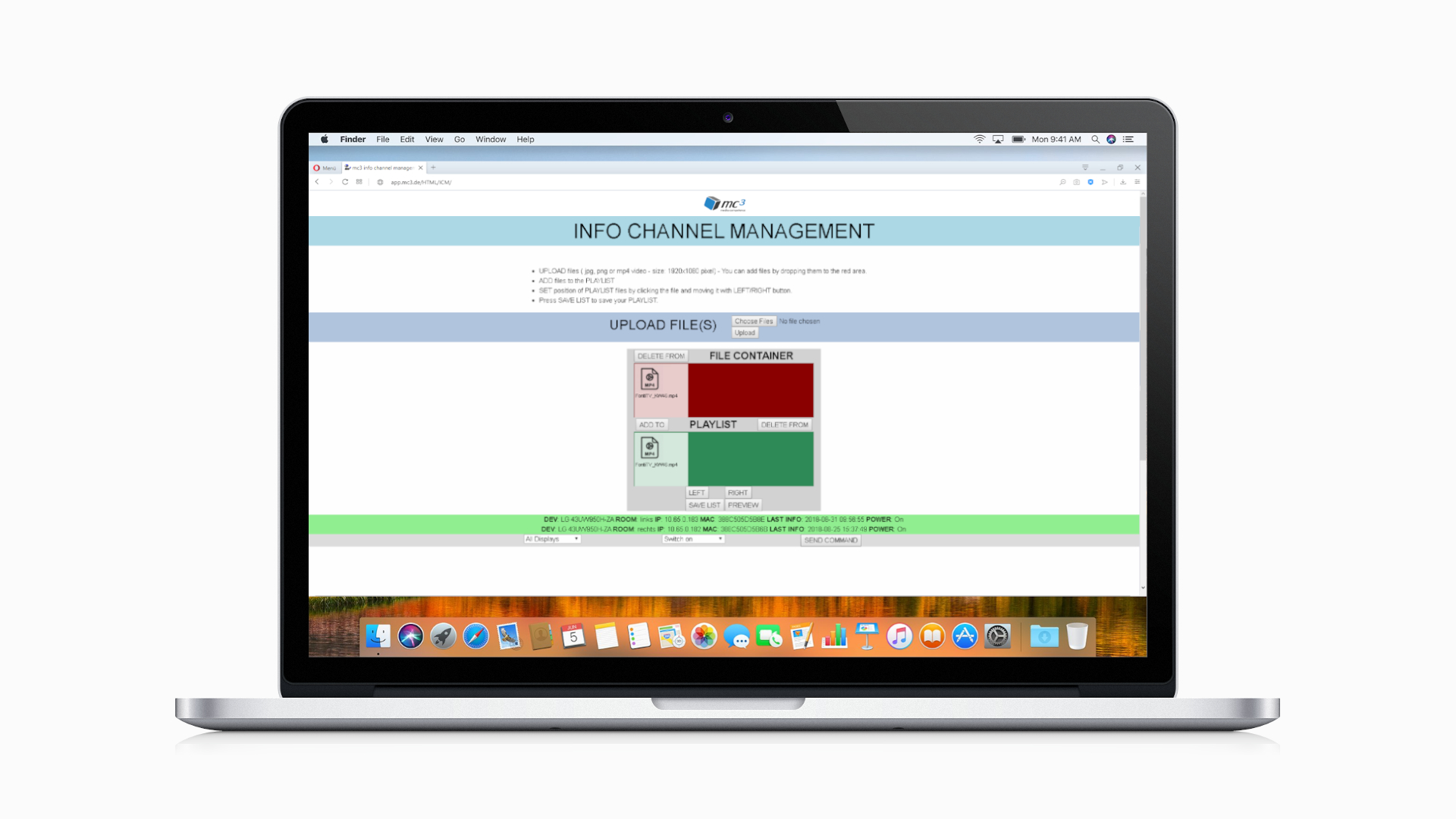The width and height of the screenshot is (1456, 819).
Task: Open the Finder Go menu
Action: (459, 140)
